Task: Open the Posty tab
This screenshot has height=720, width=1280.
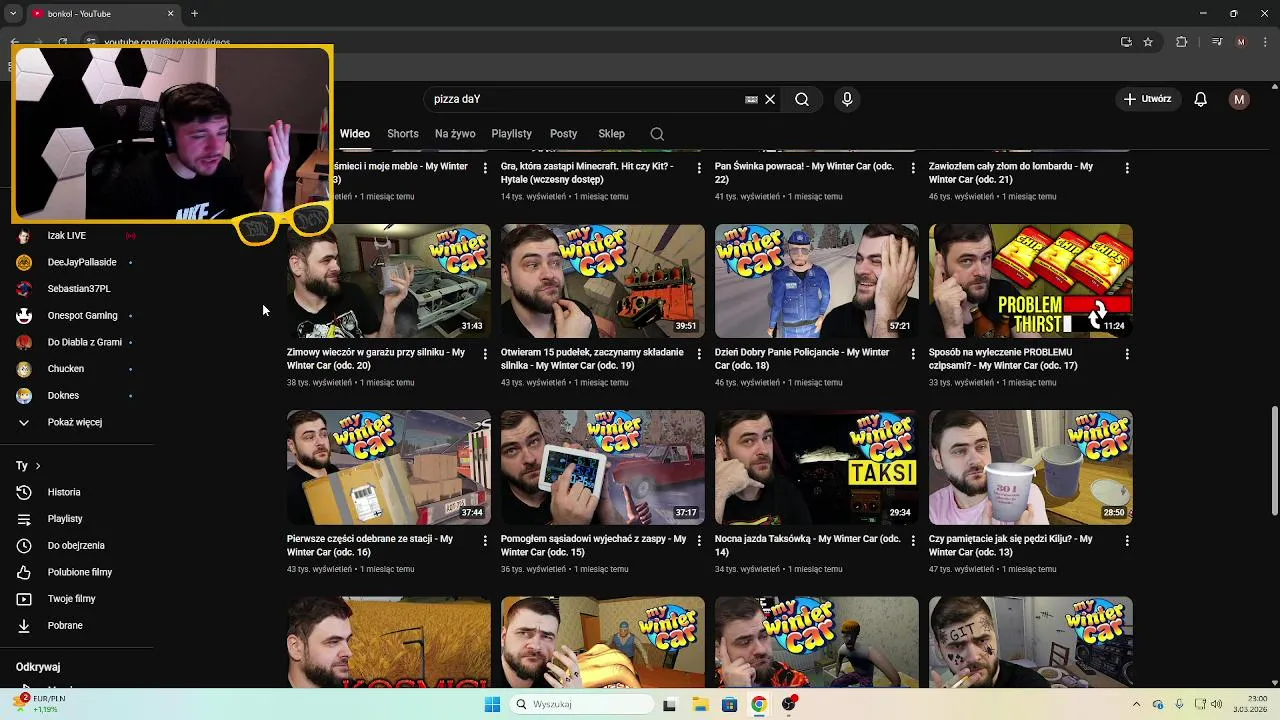Action: point(564,133)
